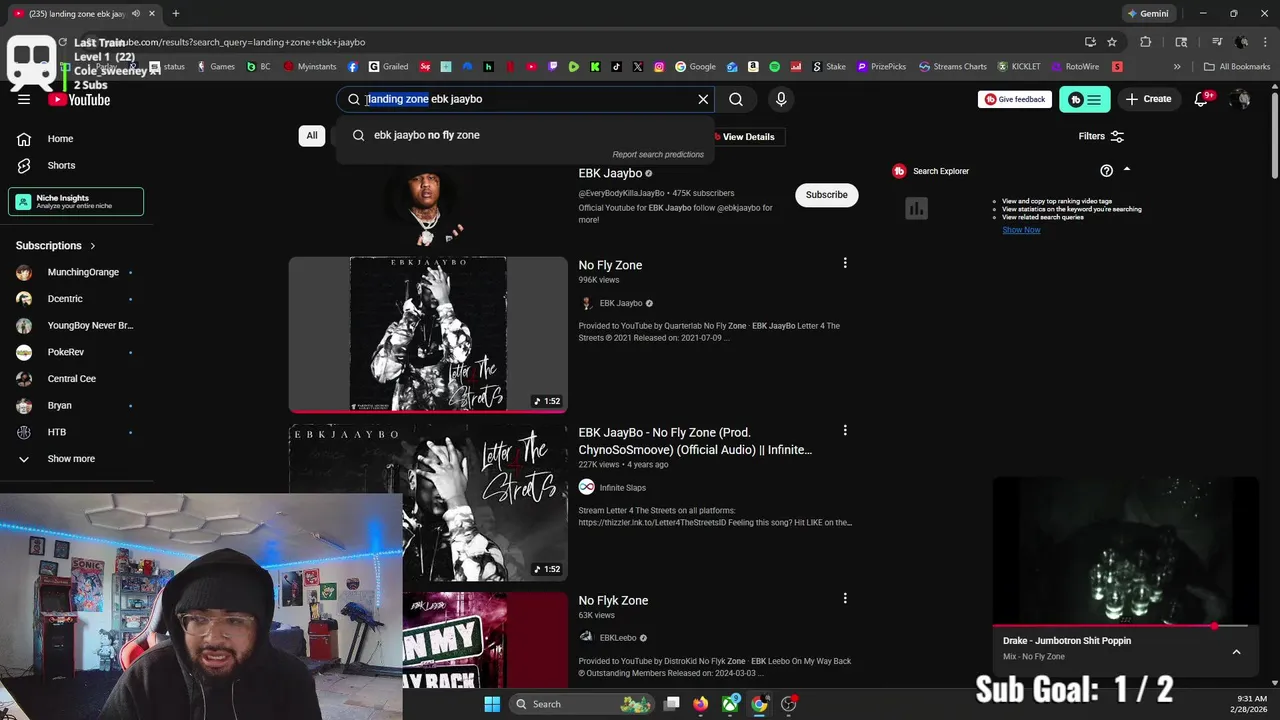Expand subscriptions with Show more
Image resolution: width=1280 pixels, height=720 pixels.
[x=76, y=459]
